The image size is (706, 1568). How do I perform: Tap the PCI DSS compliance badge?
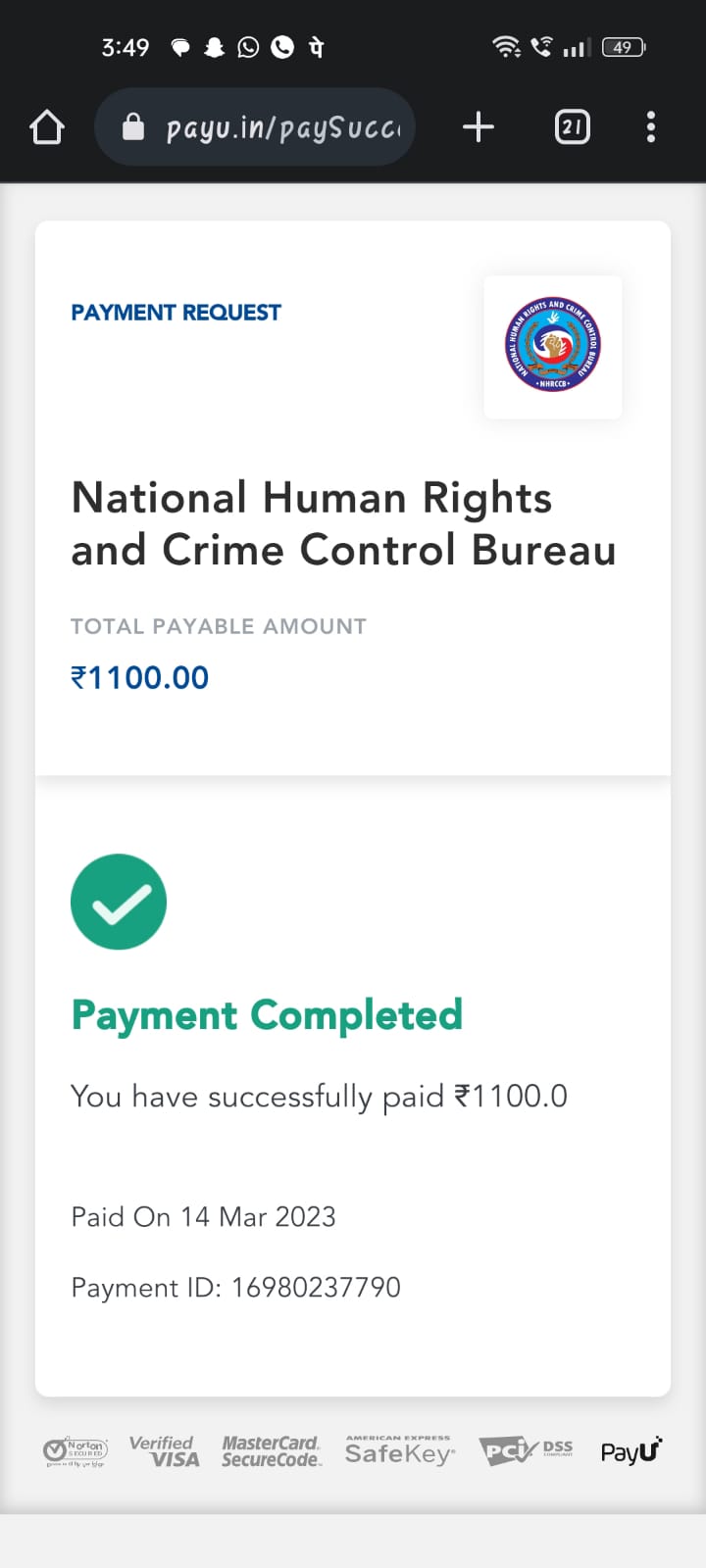(x=526, y=1450)
